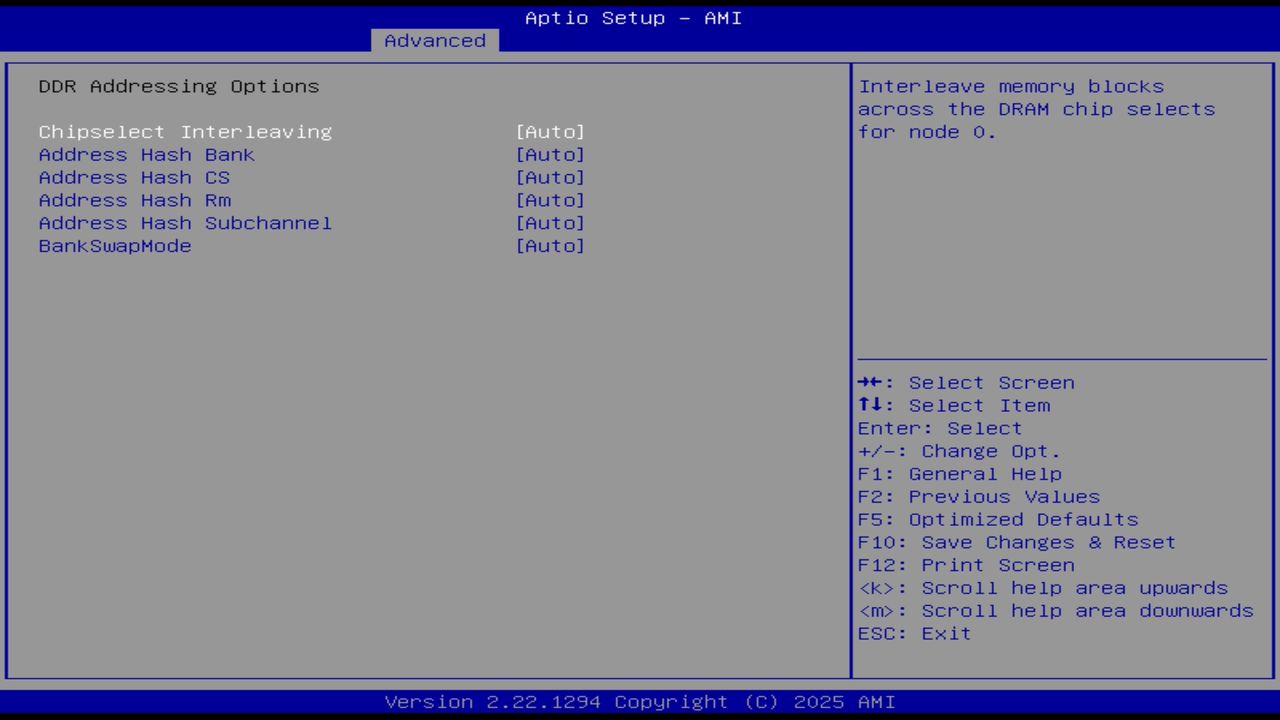Click Scroll help area downwards entry
Screen dimensions: 1280x720
[1056, 610]
